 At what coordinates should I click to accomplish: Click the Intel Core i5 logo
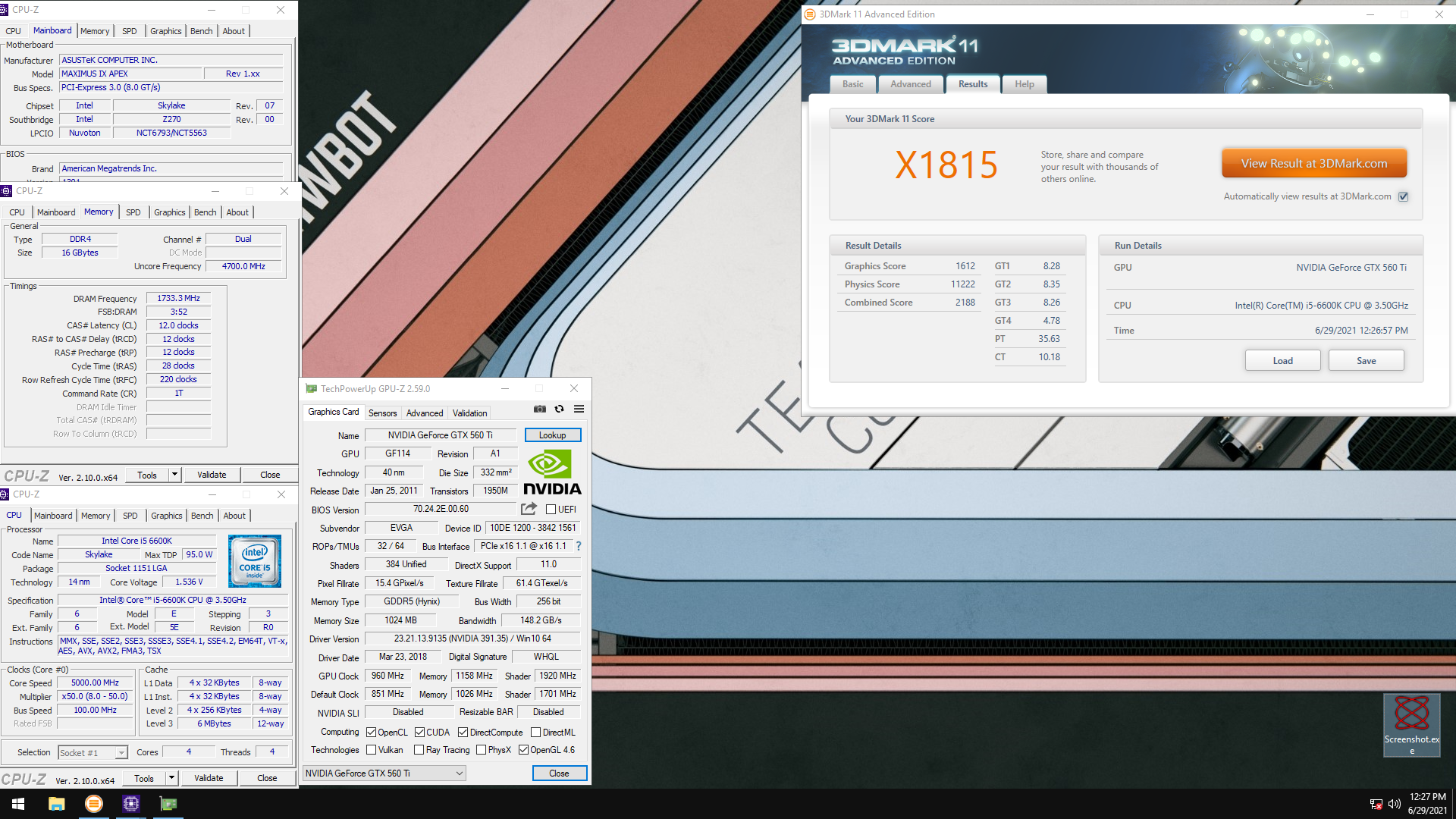click(x=255, y=561)
